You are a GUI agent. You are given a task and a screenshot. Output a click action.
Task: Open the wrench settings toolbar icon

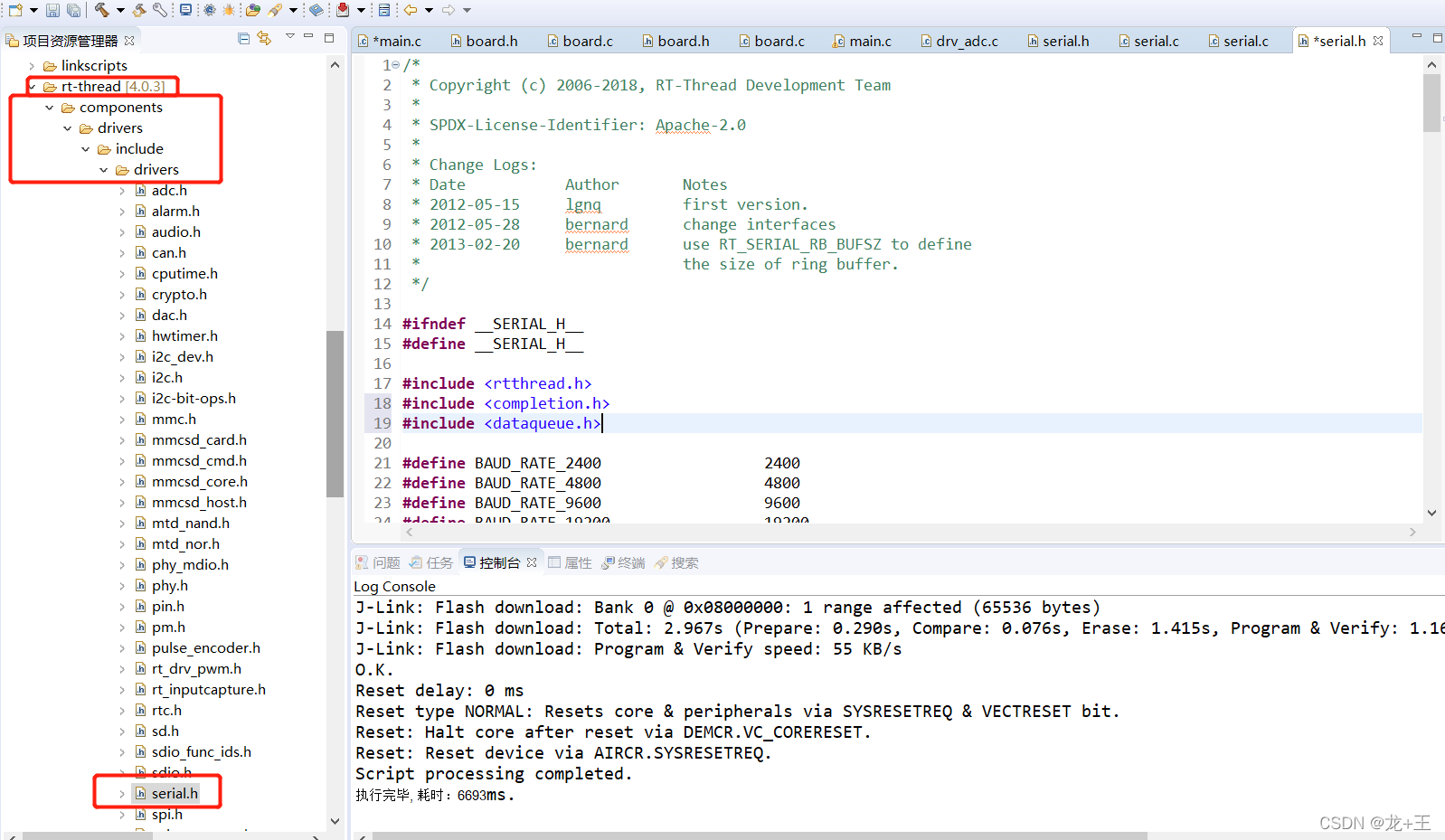coord(160,10)
